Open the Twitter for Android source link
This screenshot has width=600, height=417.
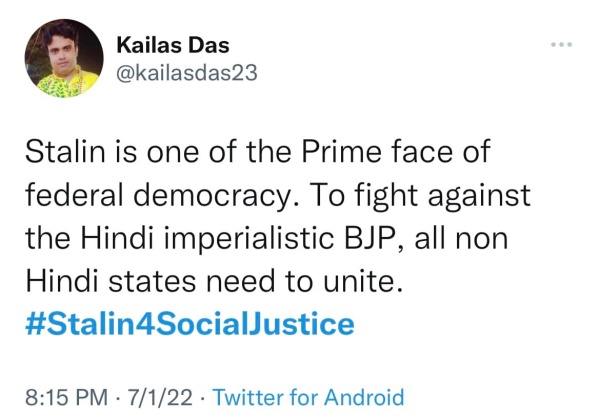click(x=308, y=397)
